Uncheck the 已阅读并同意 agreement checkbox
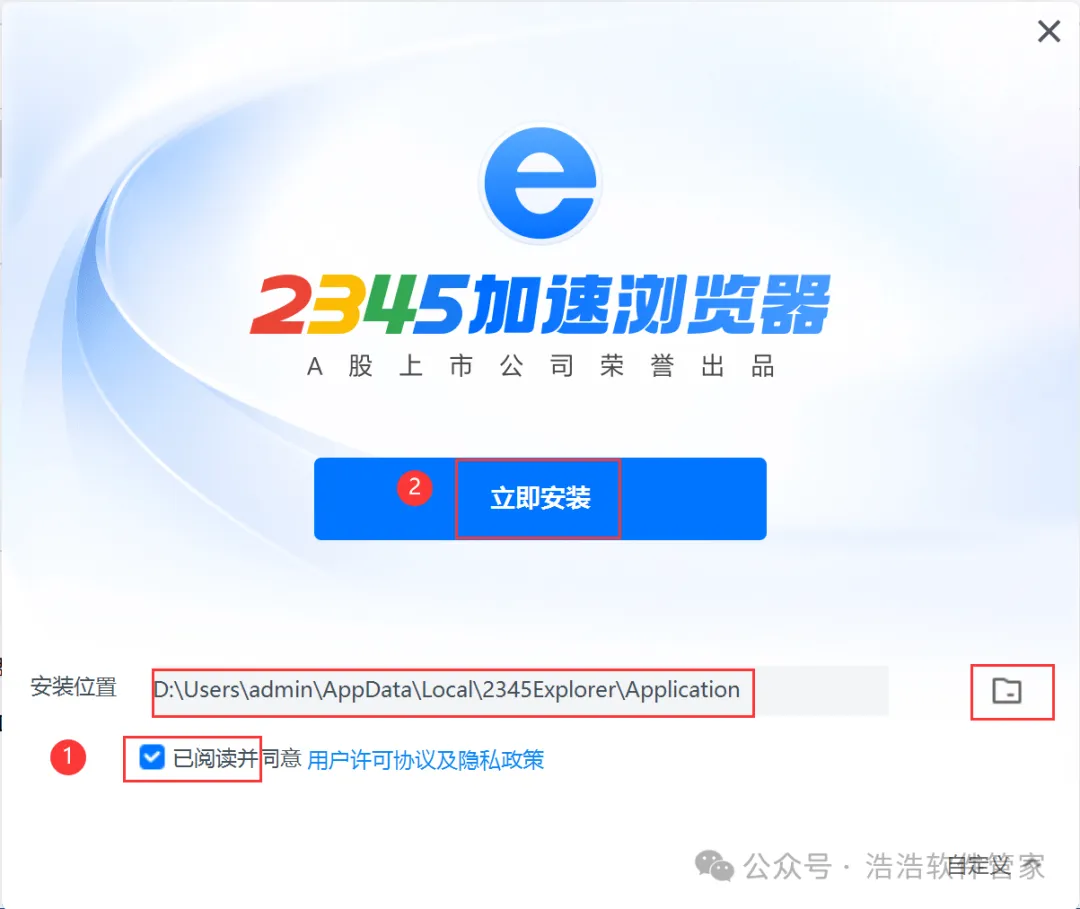This screenshot has width=1080, height=909. point(152,758)
